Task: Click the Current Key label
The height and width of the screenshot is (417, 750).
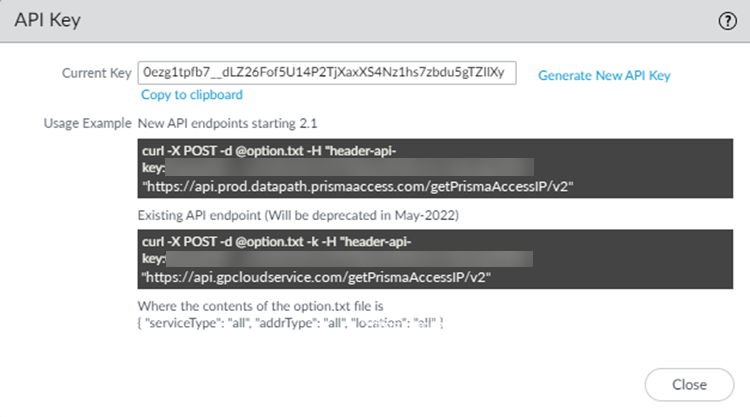Action: click(x=97, y=74)
